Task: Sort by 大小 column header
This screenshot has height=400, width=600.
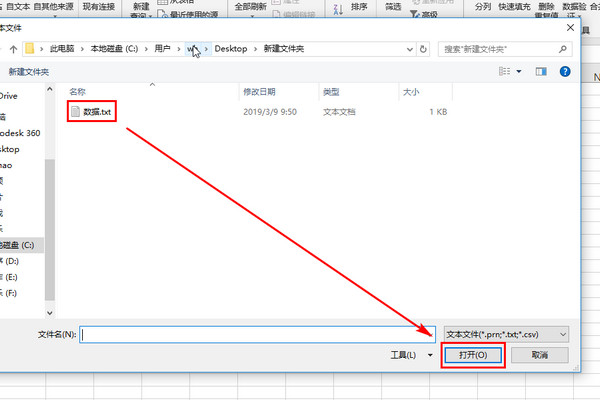Action: pyautogui.click(x=411, y=92)
